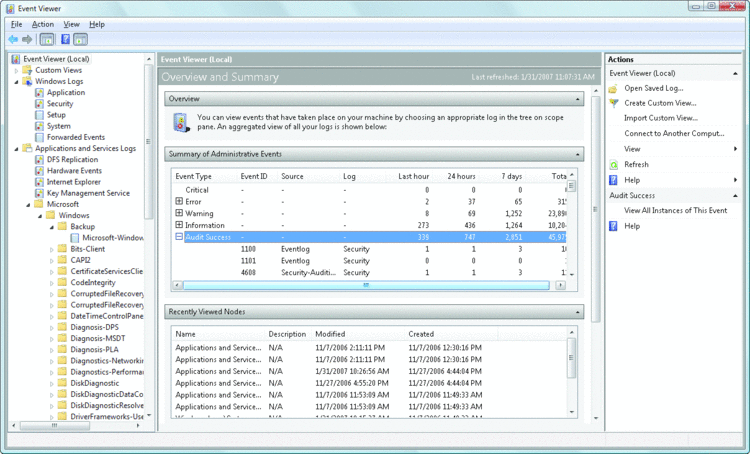
Task: Expand the Warning event type row
Action: point(179,213)
